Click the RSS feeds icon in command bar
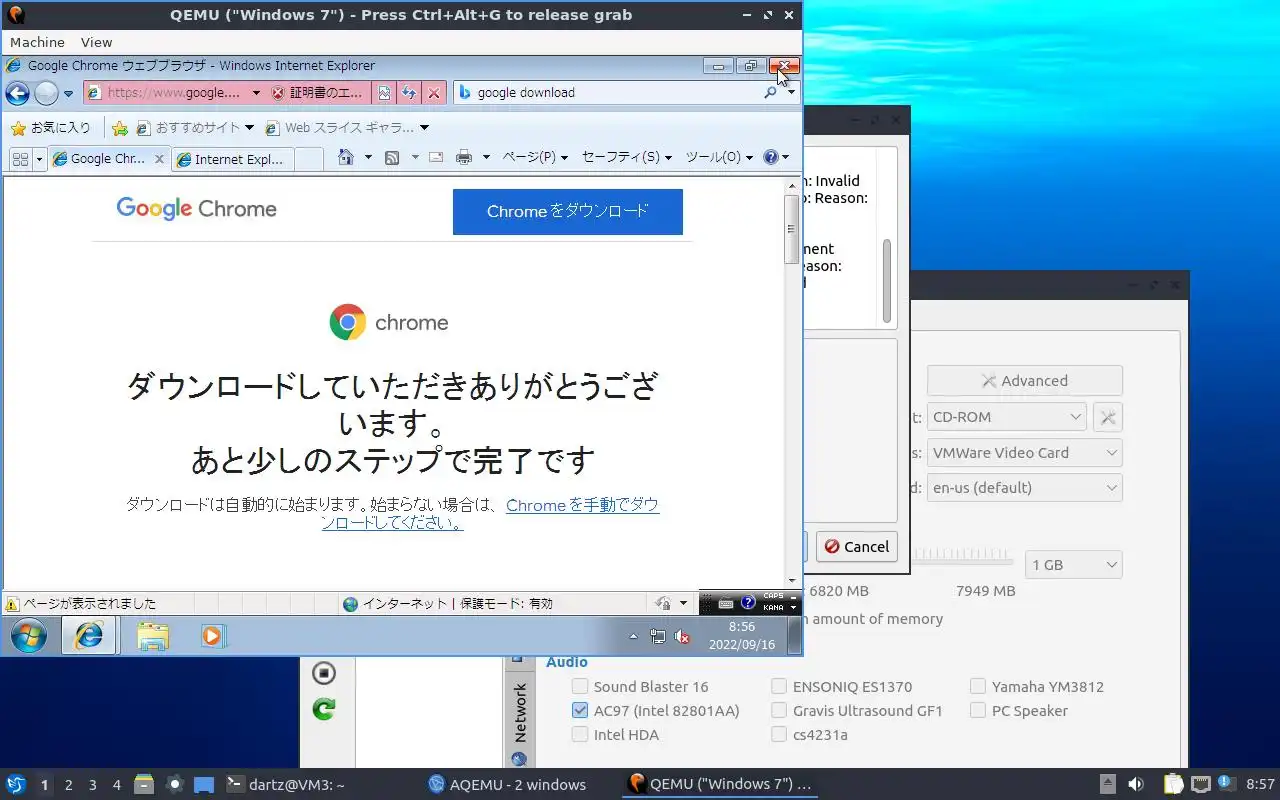 (x=393, y=157)
